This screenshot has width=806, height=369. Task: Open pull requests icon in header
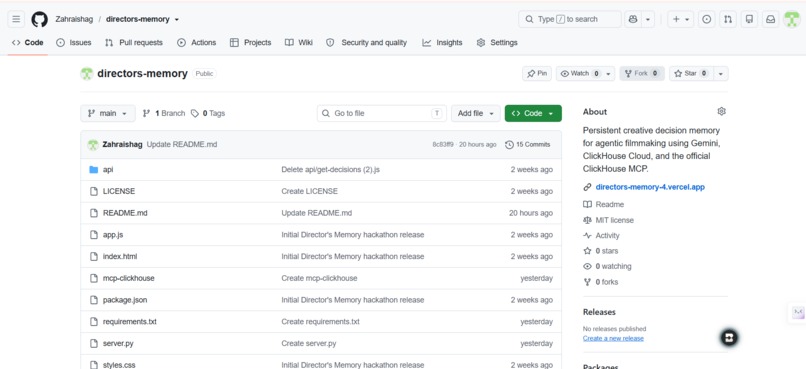click(x=728, y=19)
